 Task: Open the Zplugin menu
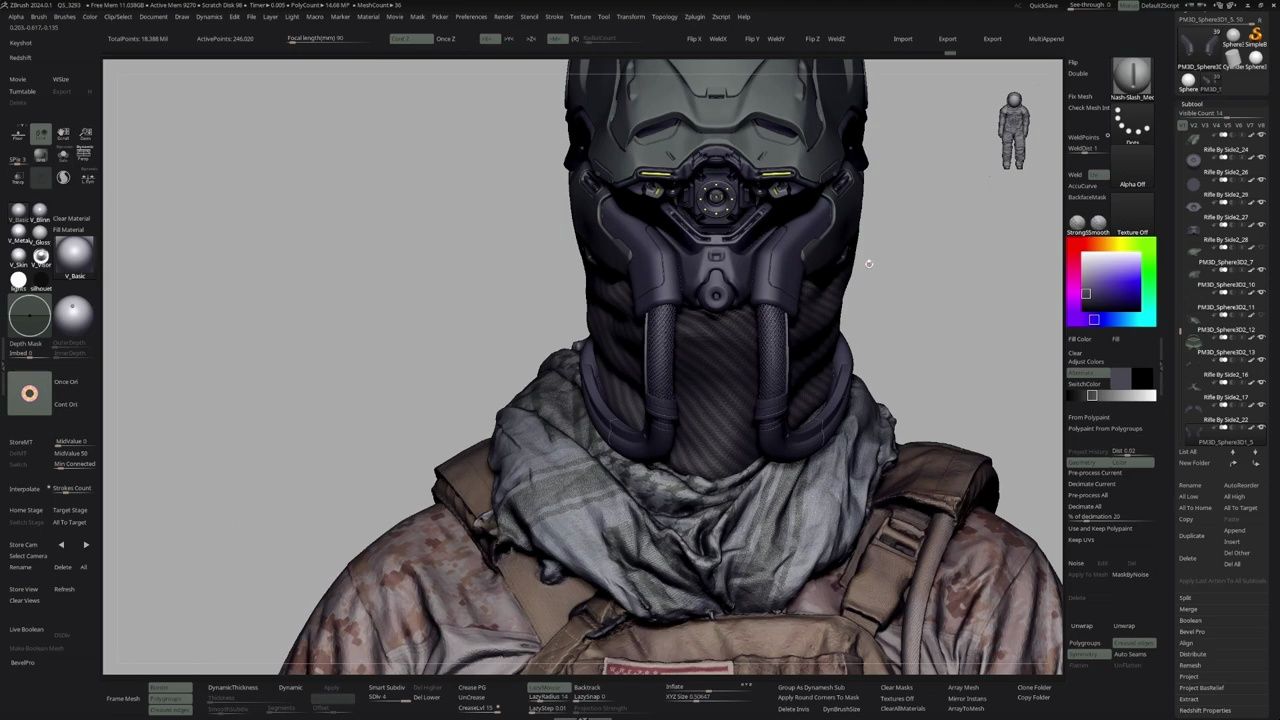click(x=694, y=17)
